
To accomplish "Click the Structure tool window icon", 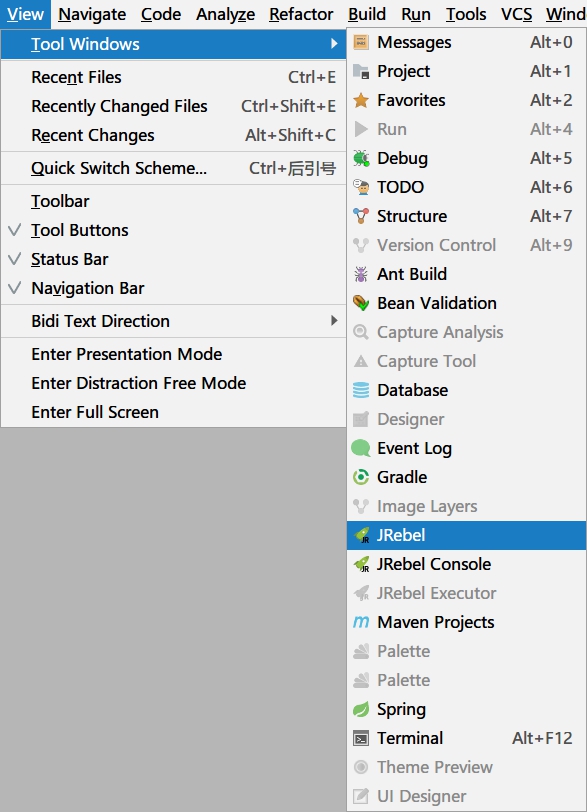I will (361, 216).
